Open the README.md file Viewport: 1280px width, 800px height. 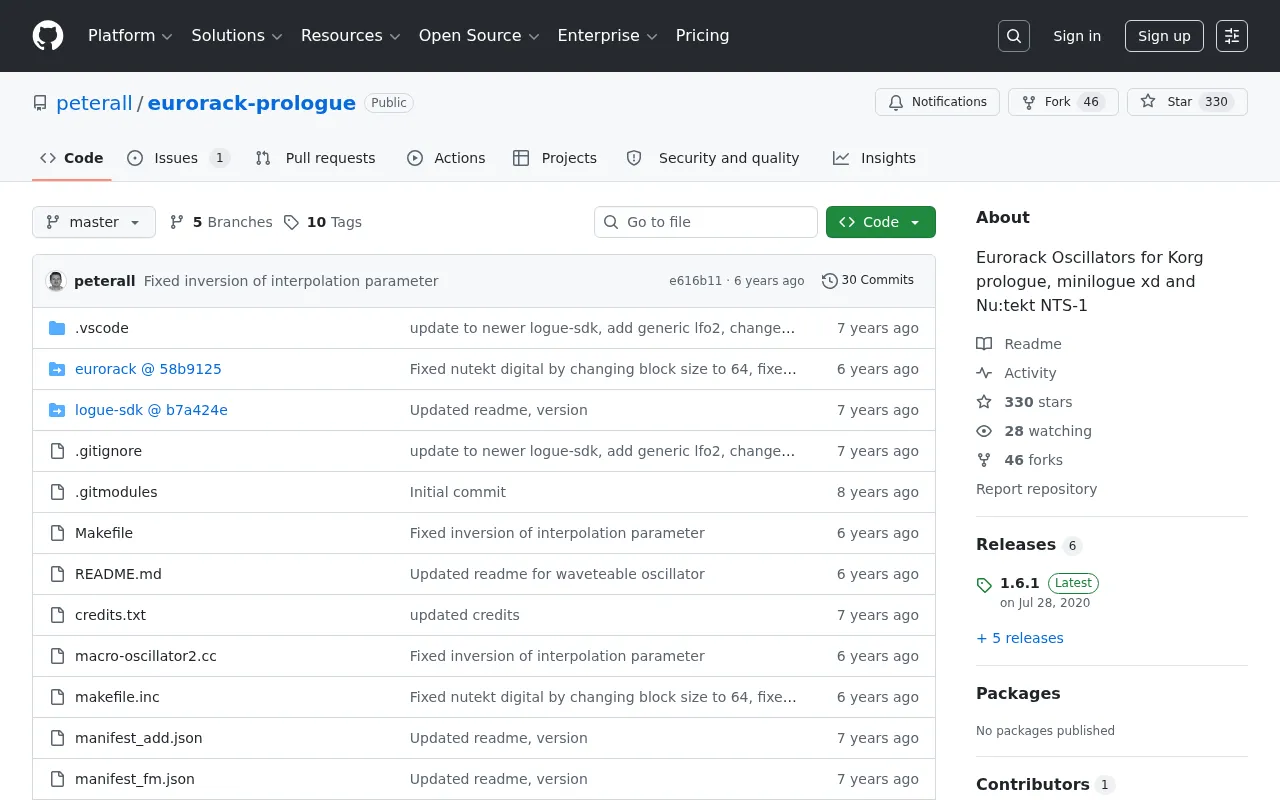(x=118, y=574)
